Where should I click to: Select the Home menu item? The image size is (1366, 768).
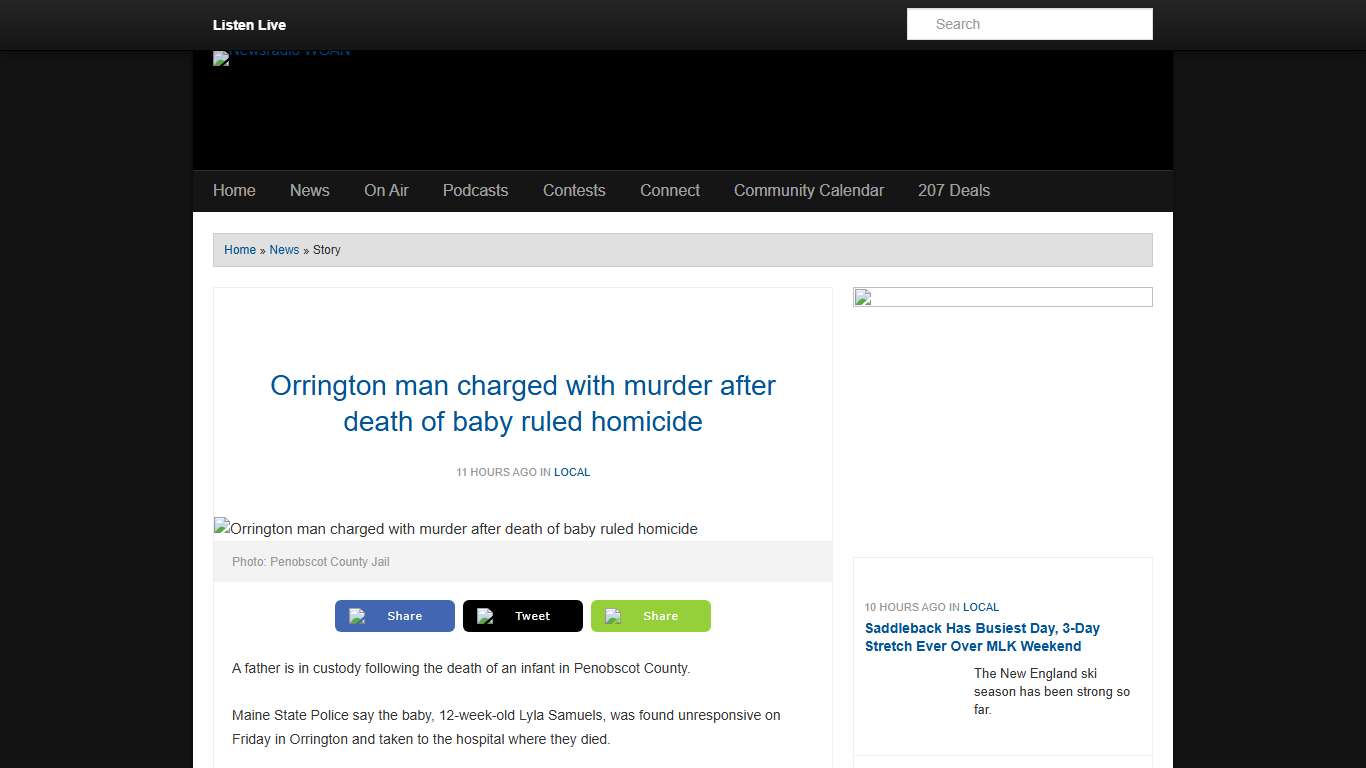pyautogui.click(x=233, y=190)
